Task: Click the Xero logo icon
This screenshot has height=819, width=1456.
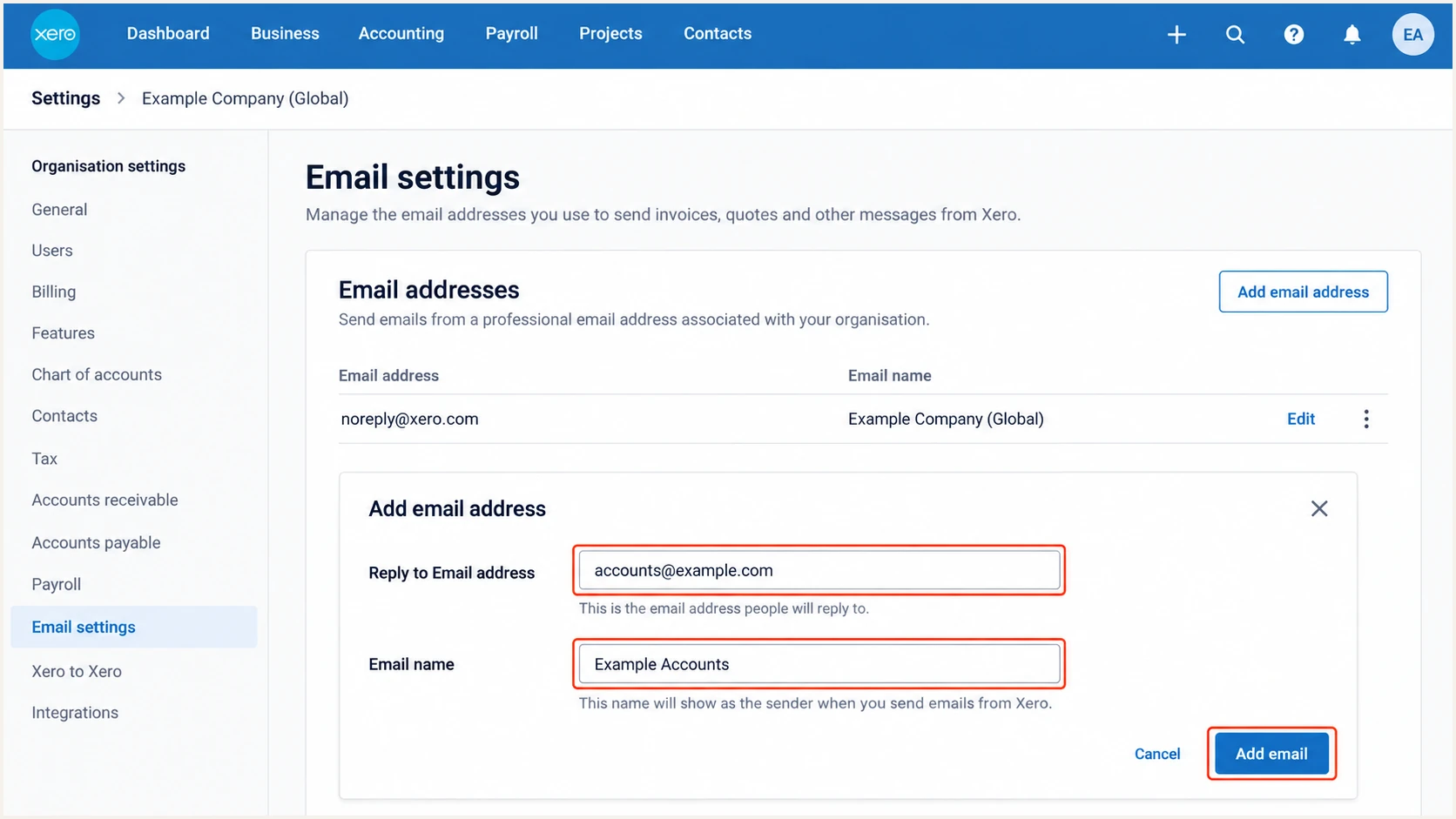Action: [55, 35]
